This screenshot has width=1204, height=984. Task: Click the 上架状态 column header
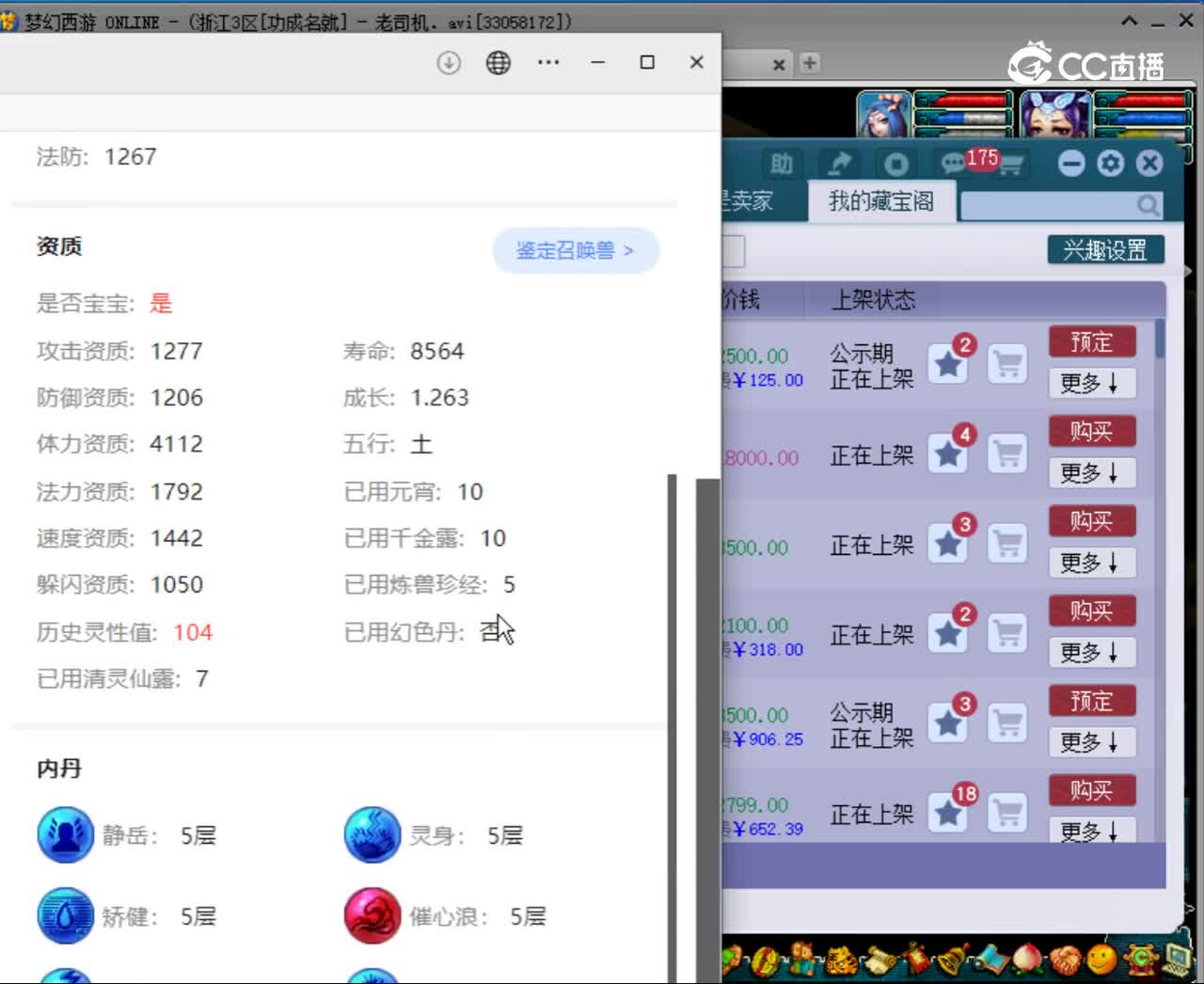coord(873,300)
